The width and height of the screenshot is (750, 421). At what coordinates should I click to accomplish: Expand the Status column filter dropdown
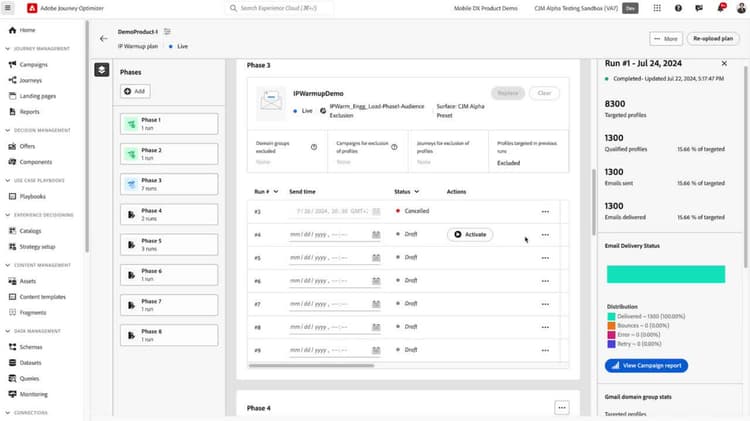pos(417,191)
